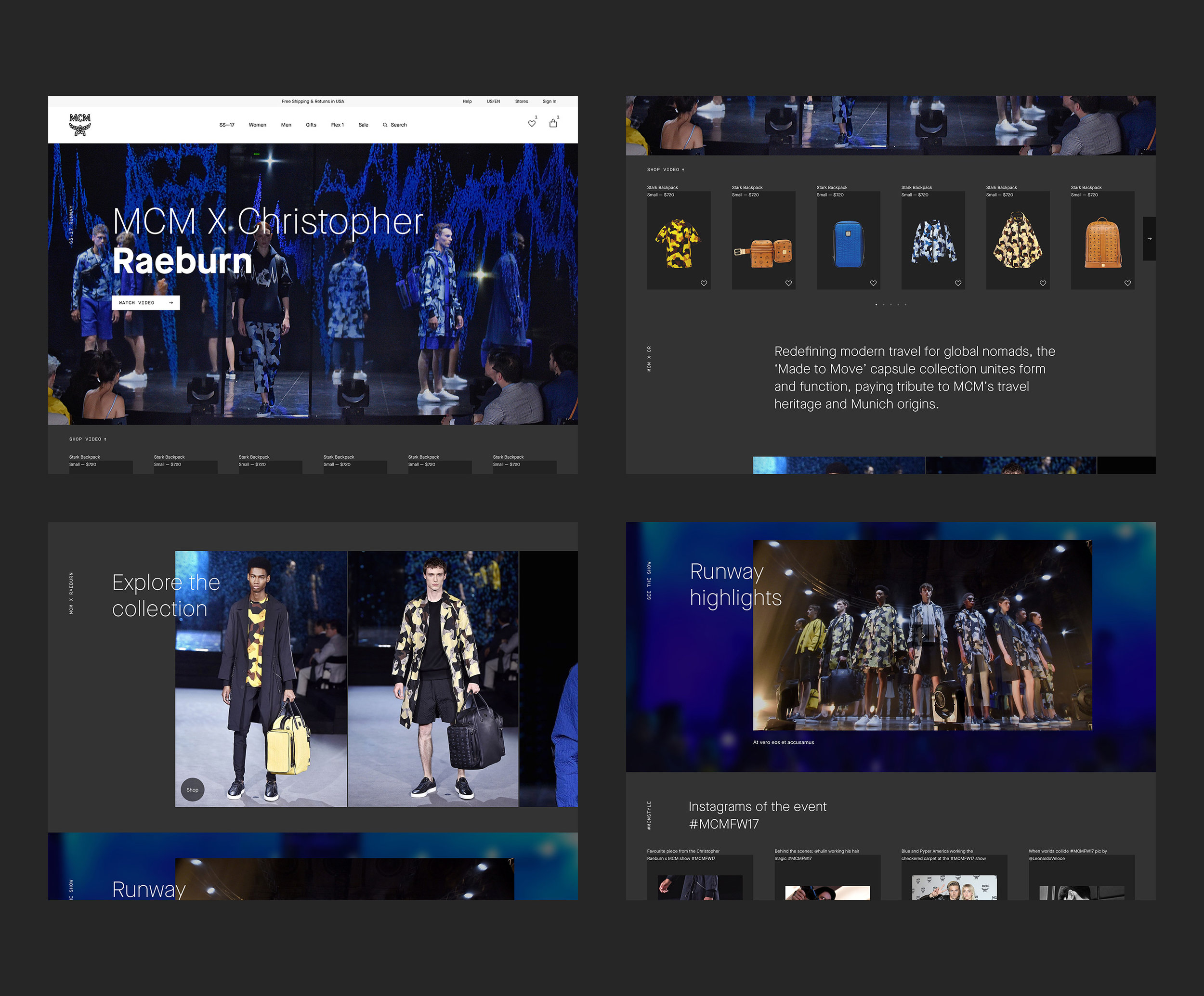
Task: Favorite the yellow camo shirt product
Action: pyautogui.click(x=704, y=283)
